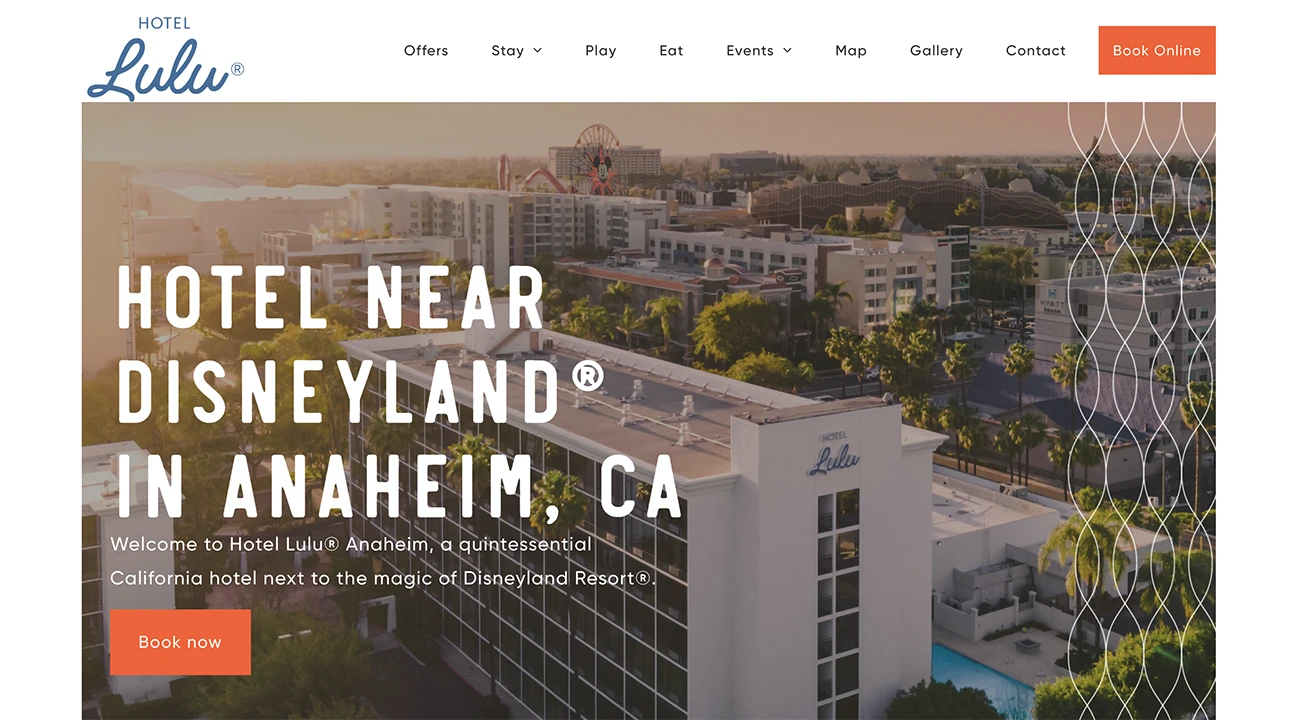Screen dimensions: 1291x720
Task: Click the orange Book Online button
Action: coord(1157,50)
